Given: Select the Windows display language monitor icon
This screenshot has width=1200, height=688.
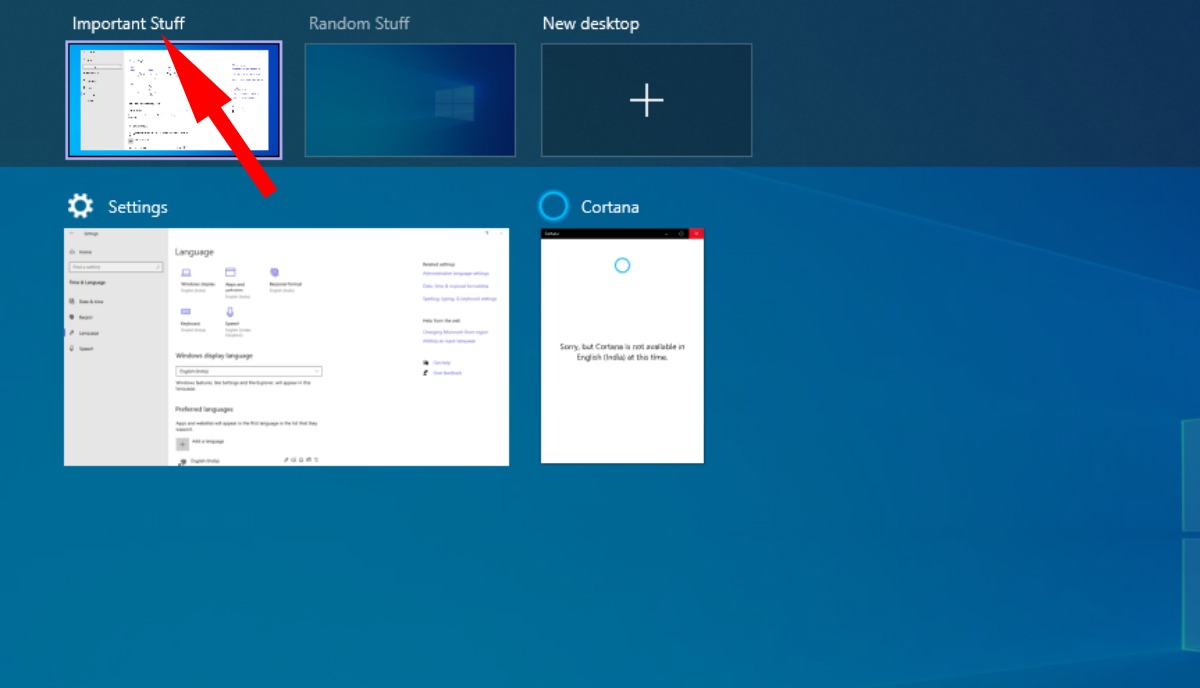Looking at the screenshot, I should 186,273.
